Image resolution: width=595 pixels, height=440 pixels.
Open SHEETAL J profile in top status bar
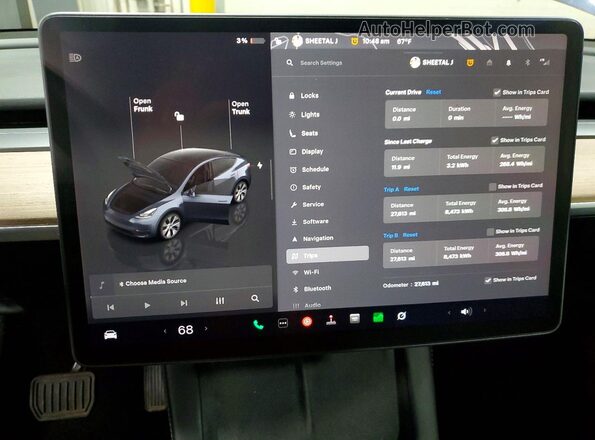[x=315, y=40]
